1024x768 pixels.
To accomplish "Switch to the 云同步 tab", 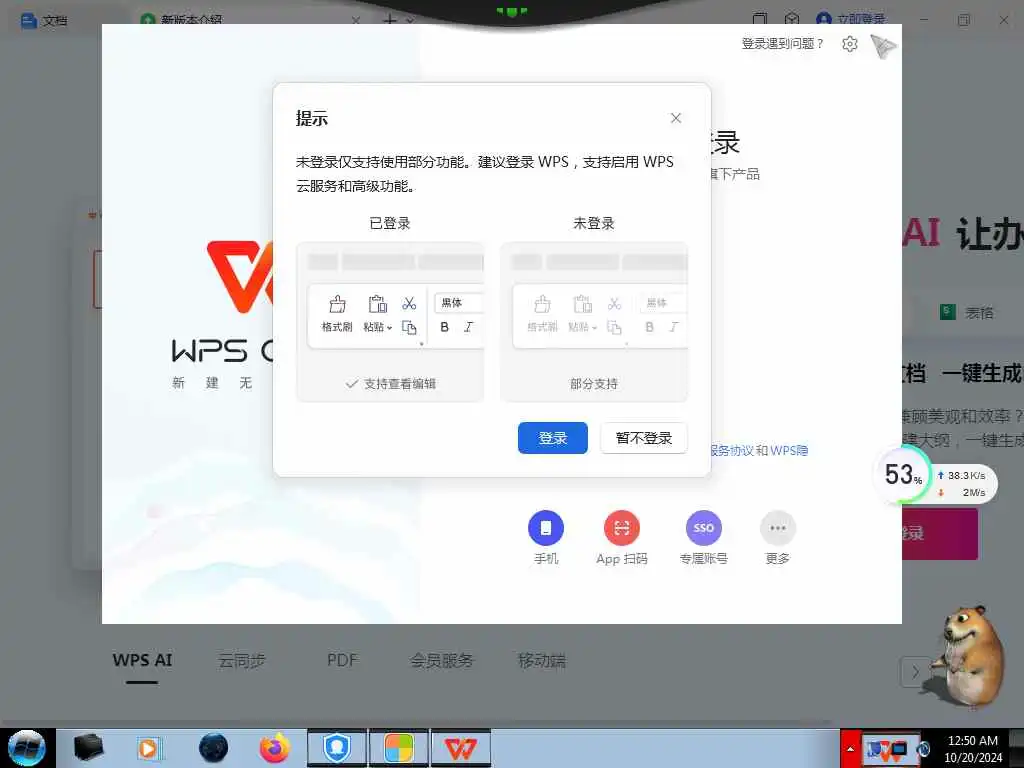I will (x=242, y=660).
